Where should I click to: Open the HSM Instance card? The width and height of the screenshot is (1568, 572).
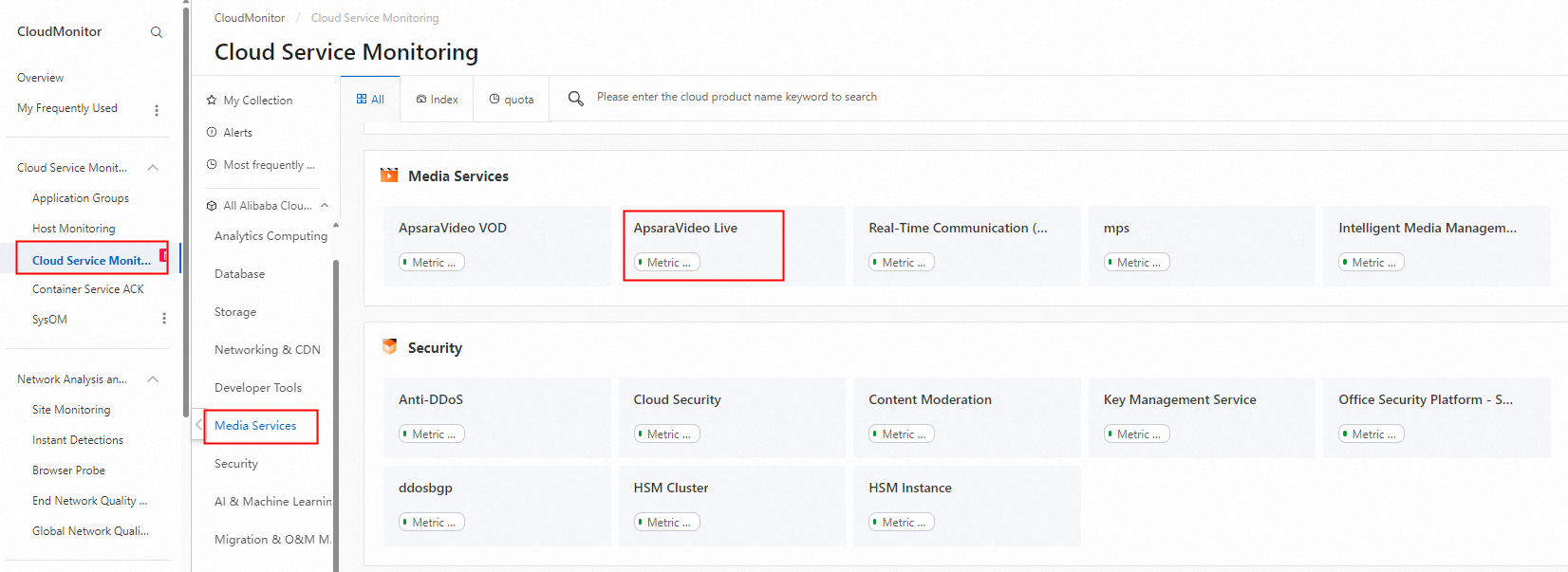(x=967, y=506)
